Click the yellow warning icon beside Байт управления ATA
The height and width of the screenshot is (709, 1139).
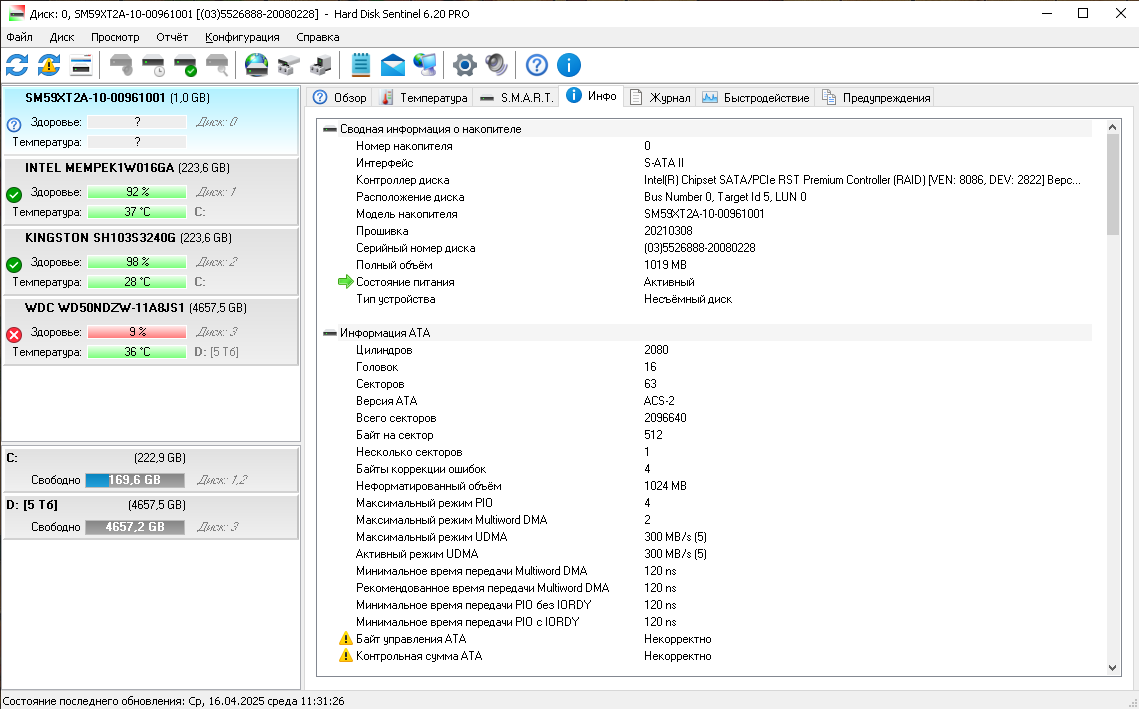pyautogui.click(x=346, y=639)
